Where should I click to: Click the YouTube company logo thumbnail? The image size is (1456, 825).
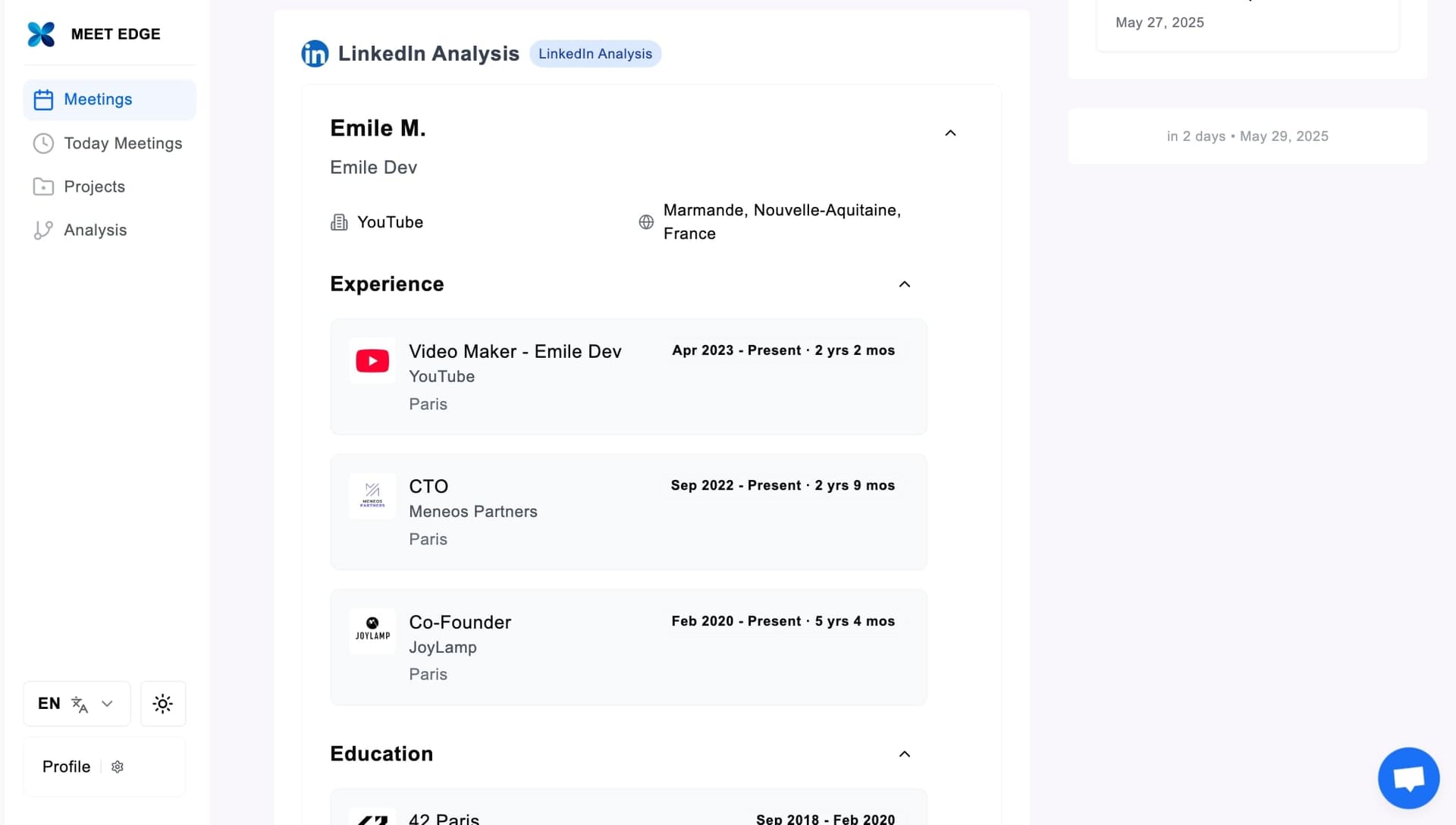[x=372, y=361]
